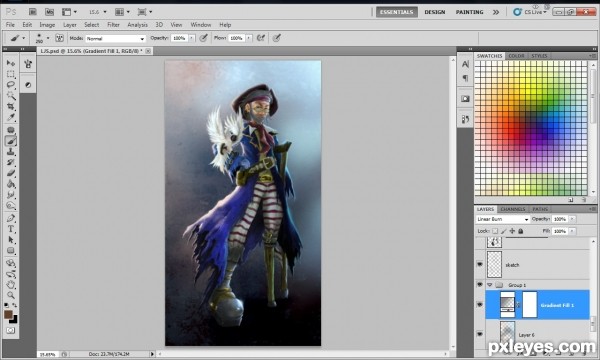Switch to the Painting workspace
This screenshot has width=600, height=360.
click(469, 12)
